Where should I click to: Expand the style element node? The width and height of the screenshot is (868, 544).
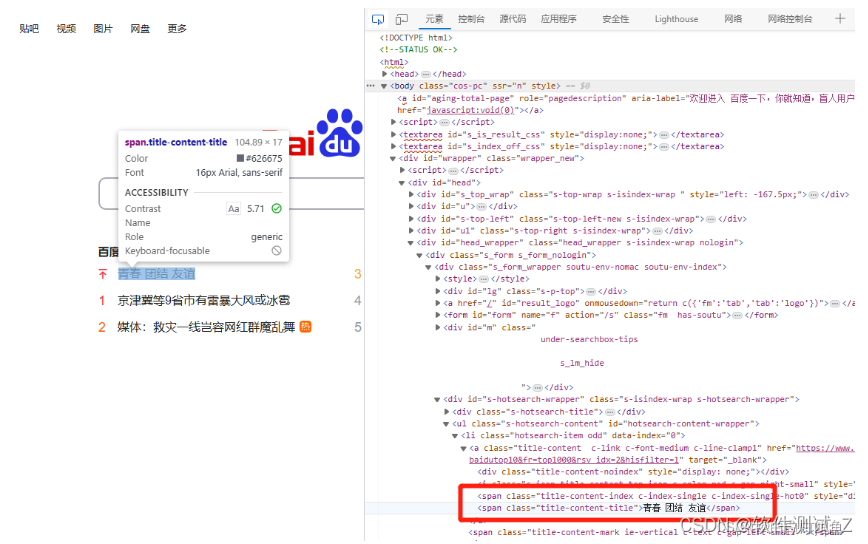tap(438, 279)
